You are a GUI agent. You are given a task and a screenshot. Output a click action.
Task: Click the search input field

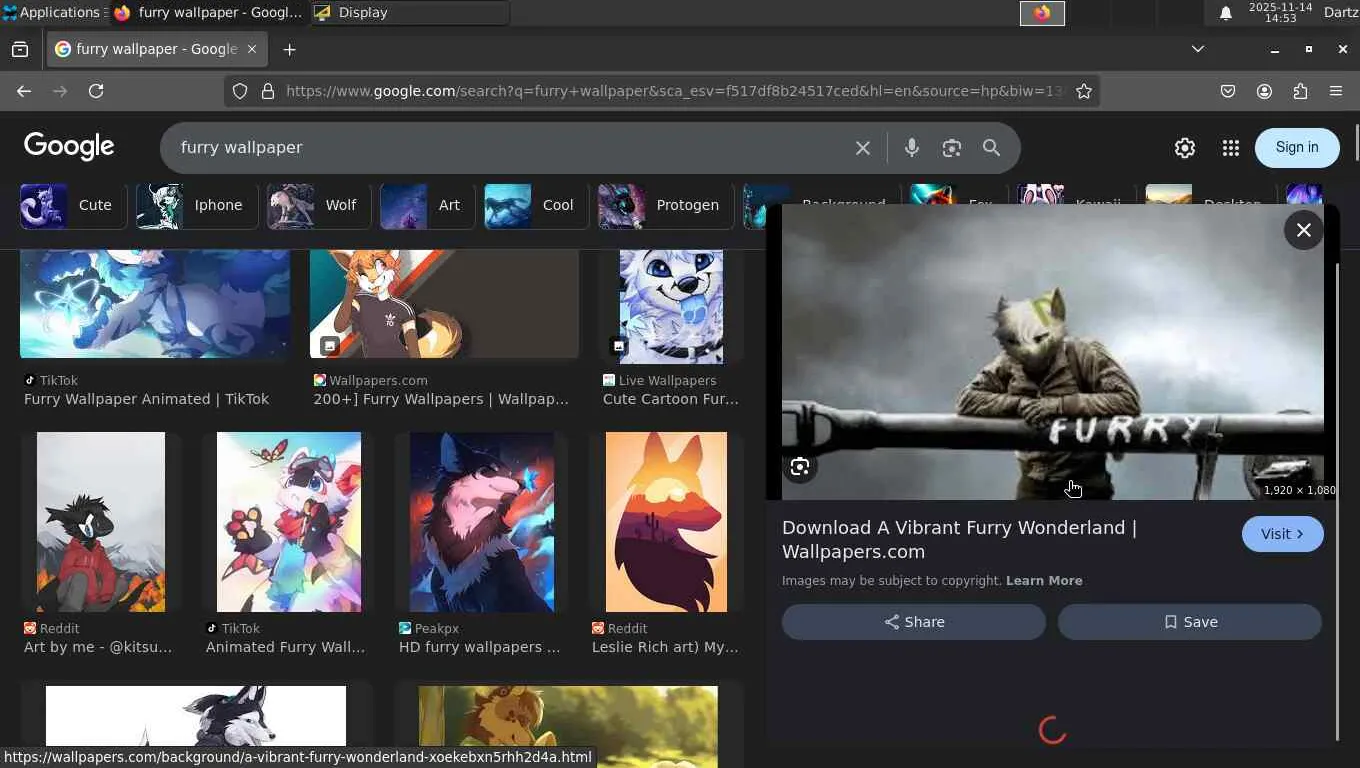510,148
